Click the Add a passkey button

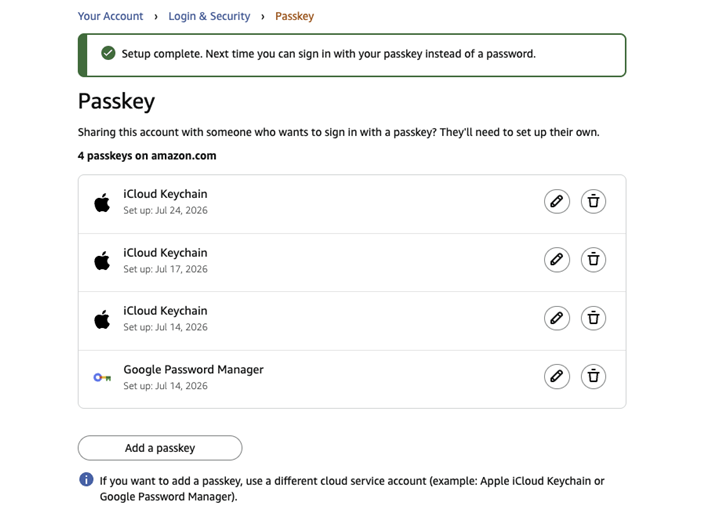160,448
